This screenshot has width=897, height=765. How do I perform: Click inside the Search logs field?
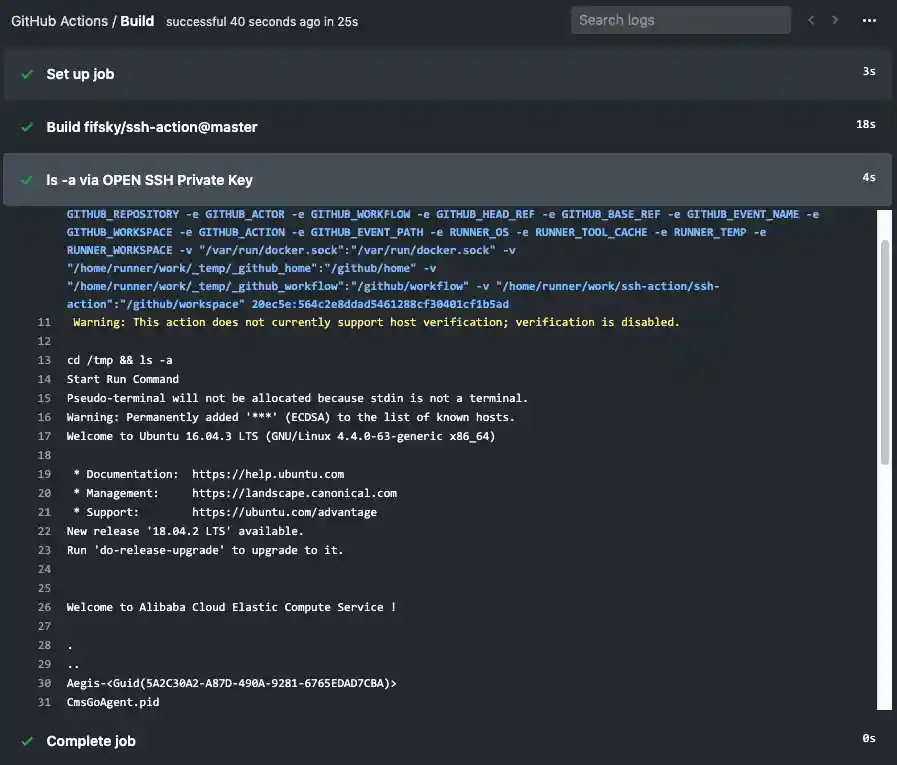point(680,19)
